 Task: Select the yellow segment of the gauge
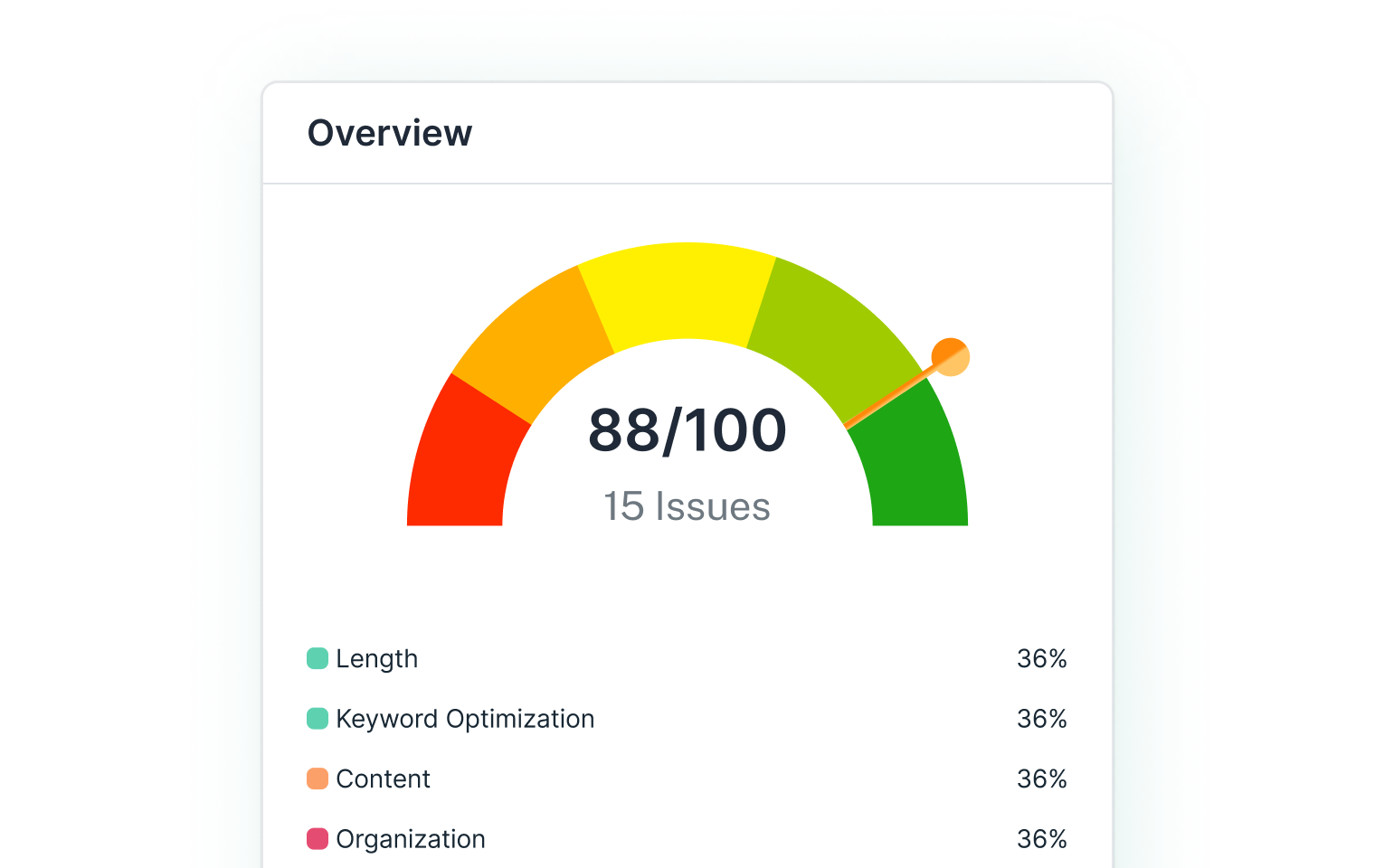pos(678,289)
